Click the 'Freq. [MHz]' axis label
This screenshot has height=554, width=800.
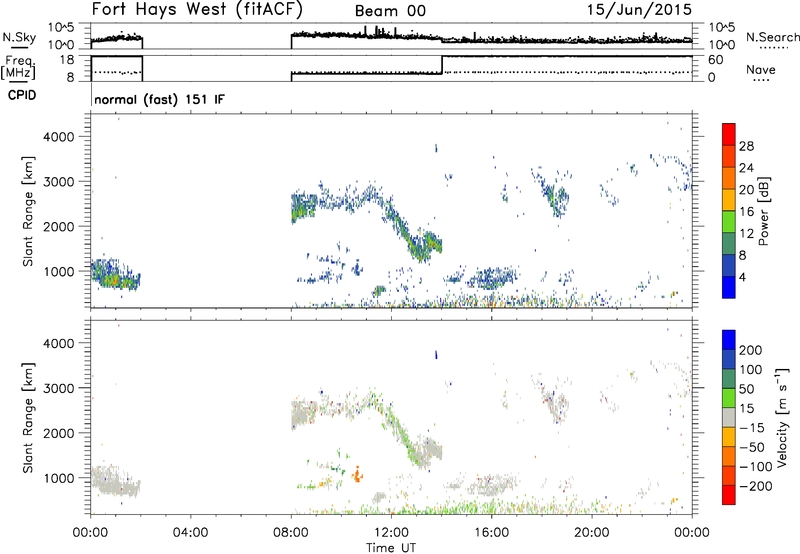pyautogui.click(x=18, y=67)
